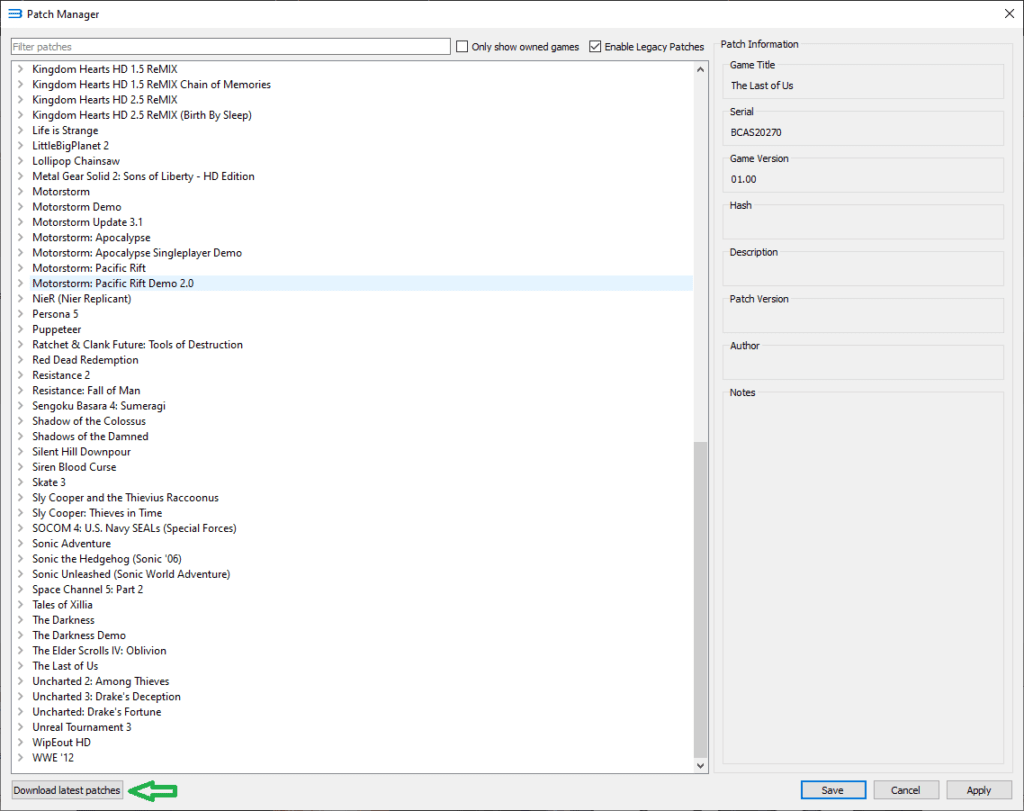This screenshot has width=1024, height=811.
Task: Expand Life is Strange patches
Action: tap(20, 130)
